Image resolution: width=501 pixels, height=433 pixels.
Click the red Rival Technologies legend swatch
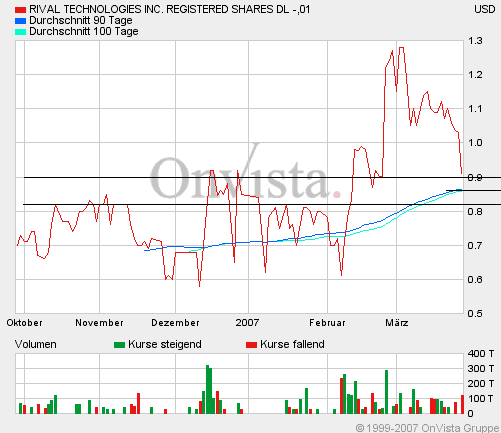(x=20, y=10)
